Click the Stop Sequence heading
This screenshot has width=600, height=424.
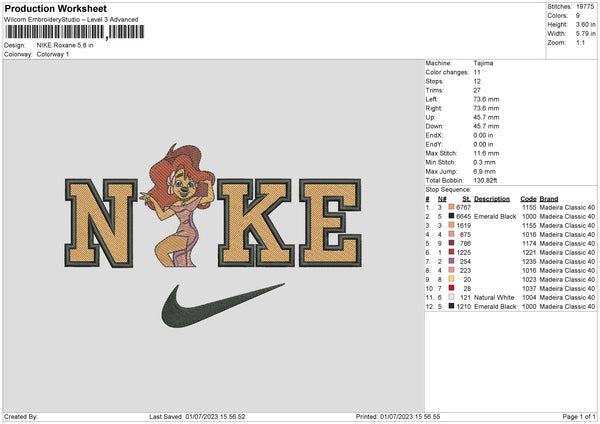pyautogui.click(x=448, y=189)
